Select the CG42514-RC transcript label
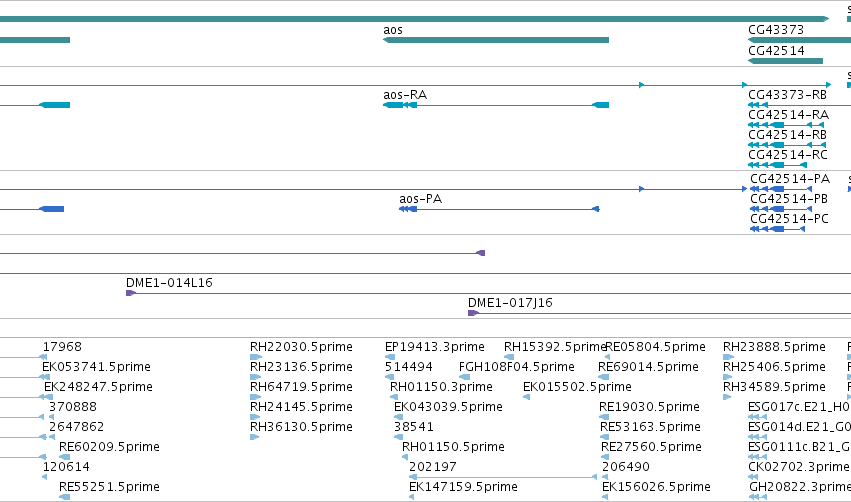The height and width of the screenshot is (502, 851). [x=788, y=155]
